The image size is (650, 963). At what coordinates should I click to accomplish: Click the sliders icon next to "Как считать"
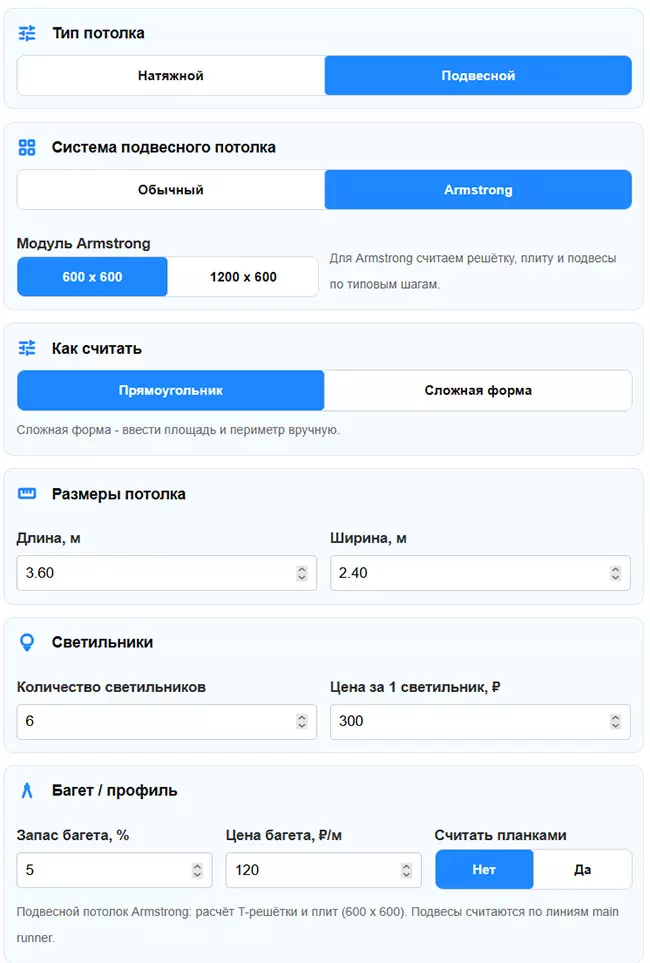[x=28, y=348]
